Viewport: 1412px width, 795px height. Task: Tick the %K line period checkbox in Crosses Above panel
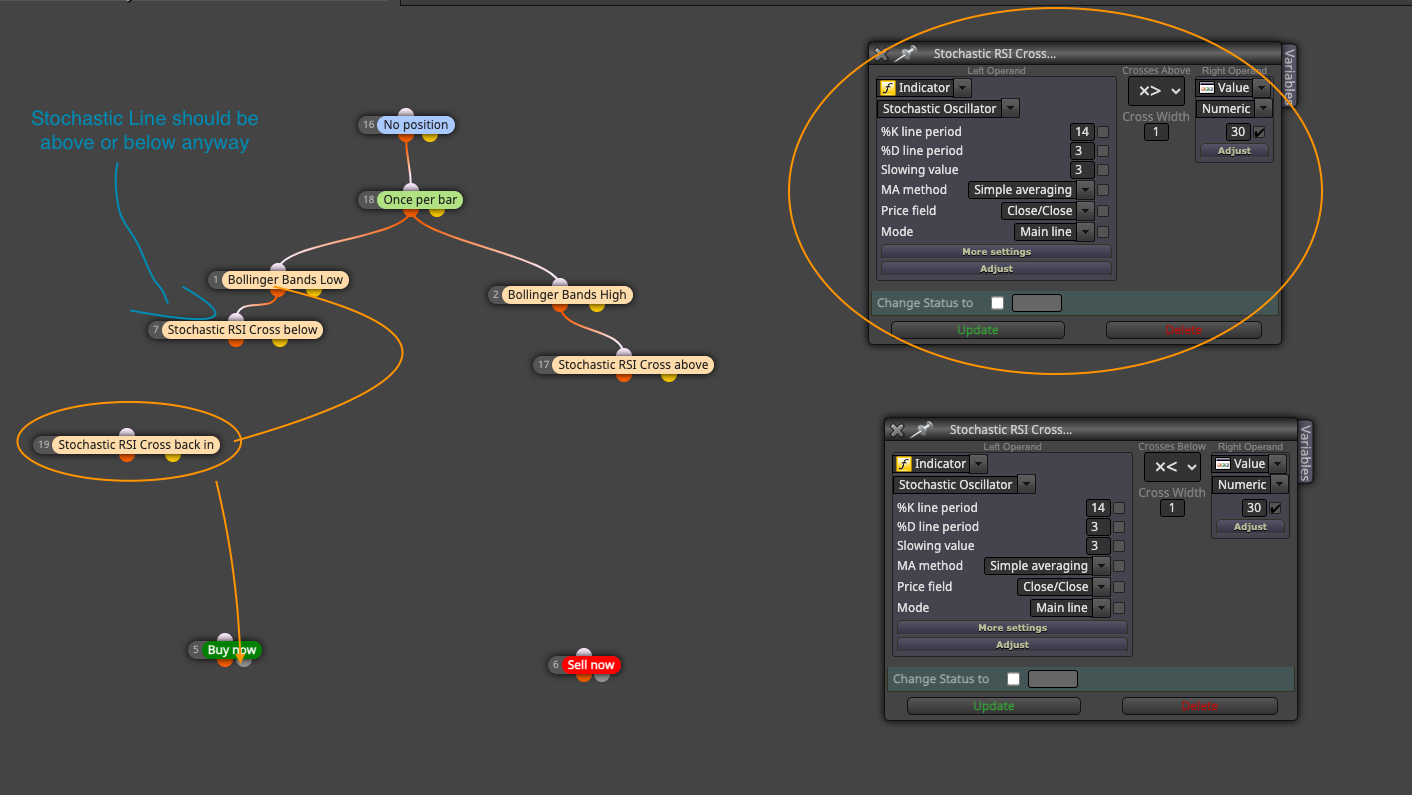1103,132
